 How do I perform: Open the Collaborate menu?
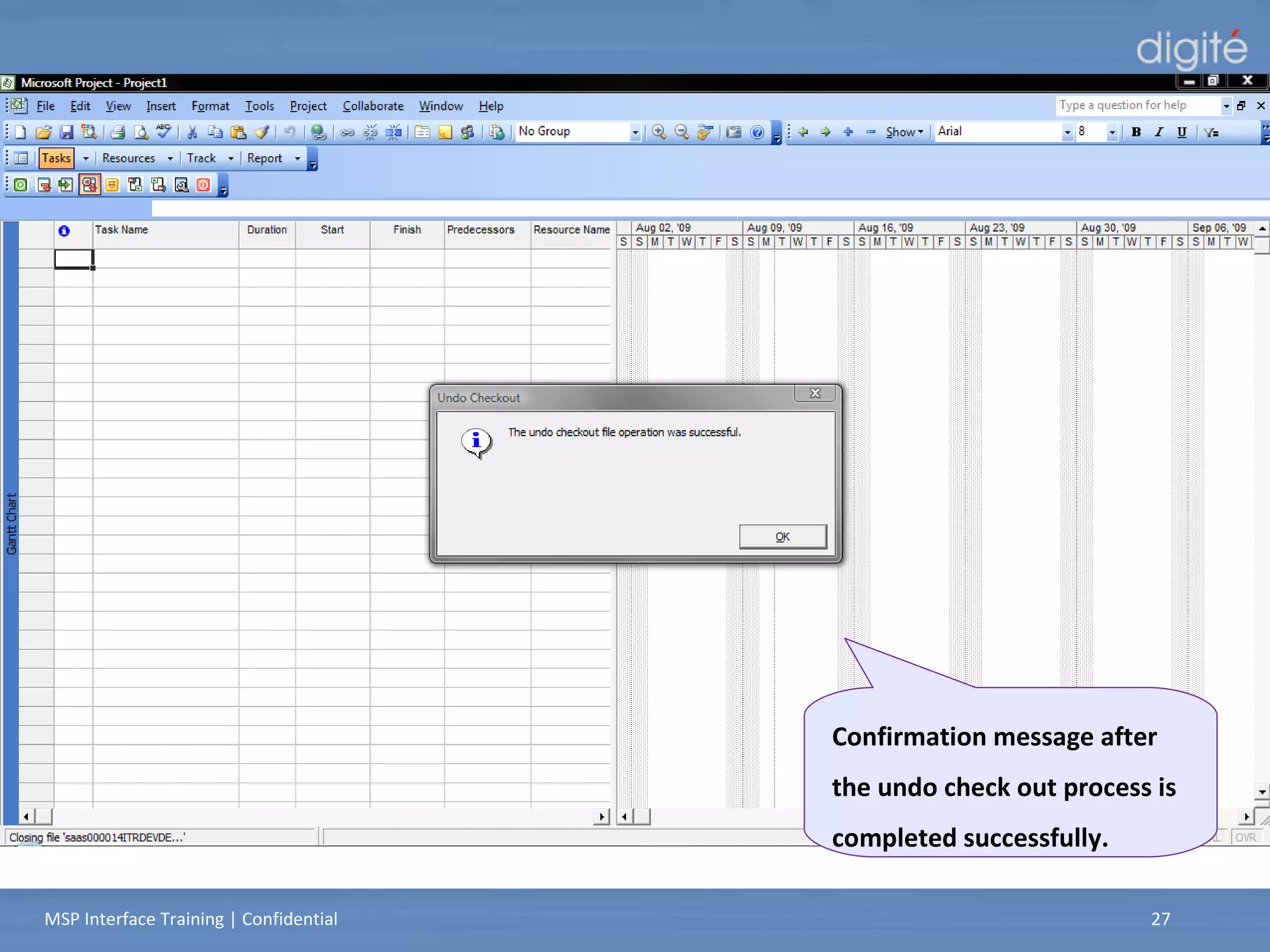(373, 106)
